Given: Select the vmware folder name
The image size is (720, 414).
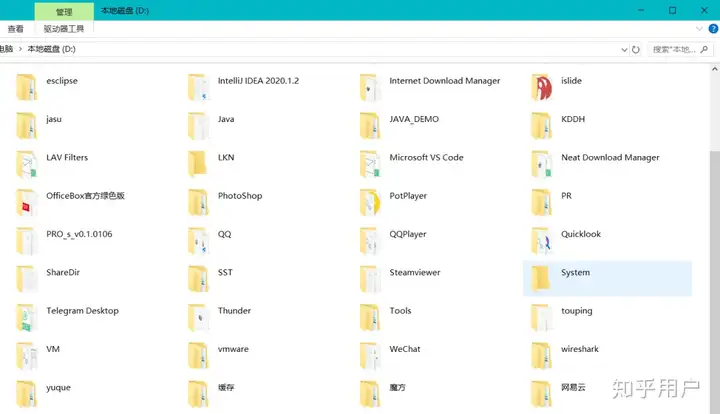Looking at the screenshot, I should (233, 349).
